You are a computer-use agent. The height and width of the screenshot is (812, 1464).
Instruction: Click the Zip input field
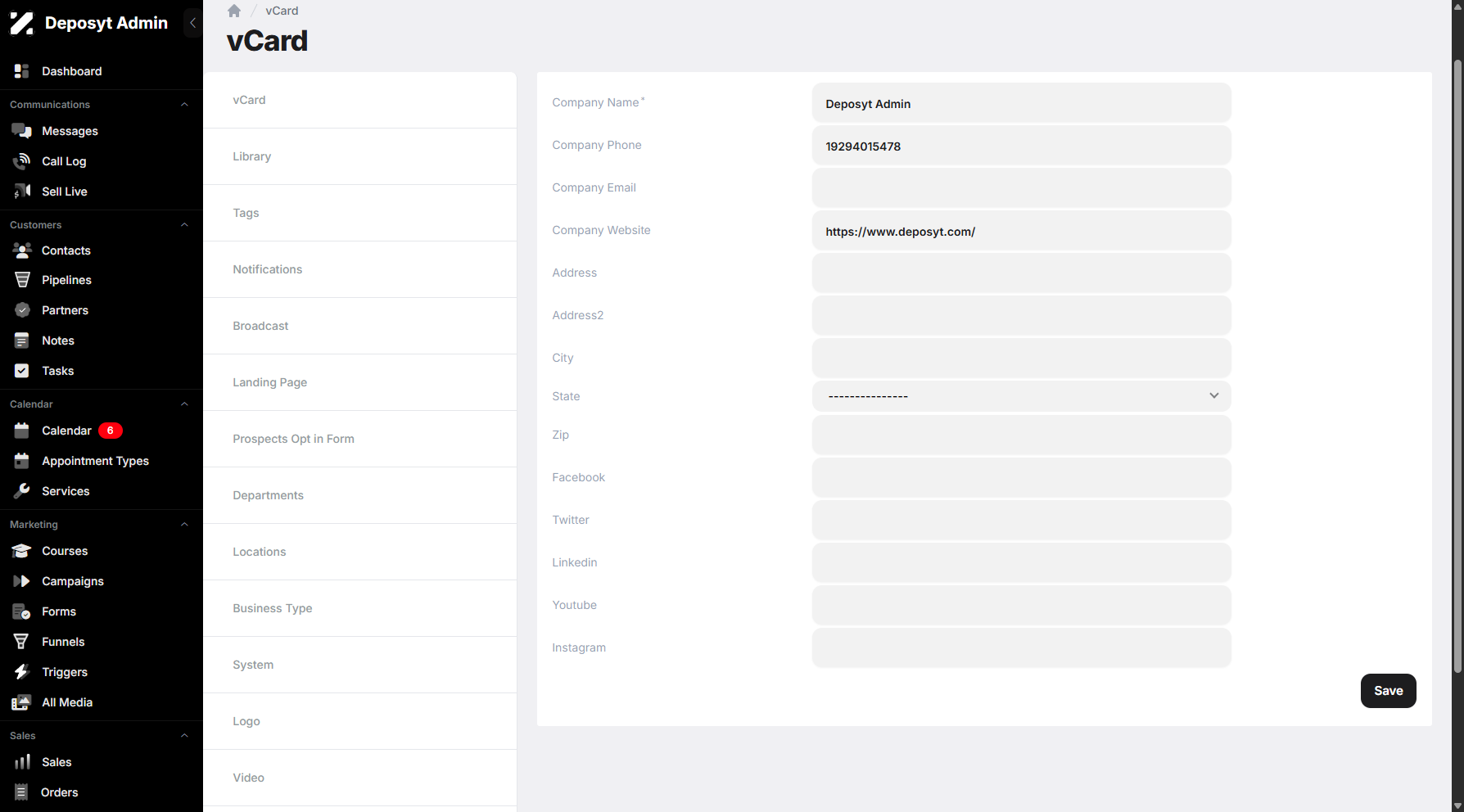point(1021,435)
